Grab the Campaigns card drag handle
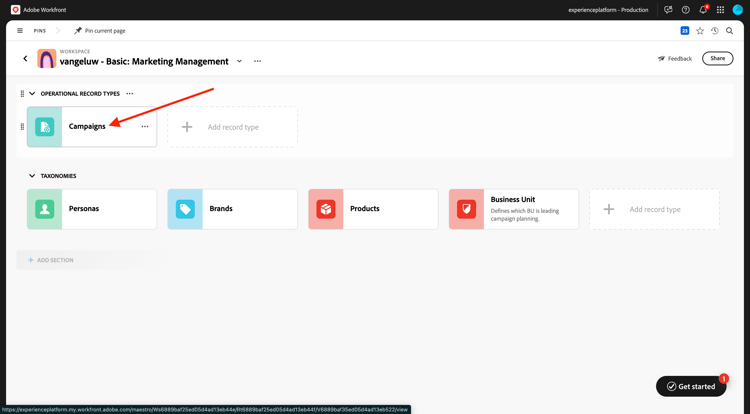 (22, 127)
